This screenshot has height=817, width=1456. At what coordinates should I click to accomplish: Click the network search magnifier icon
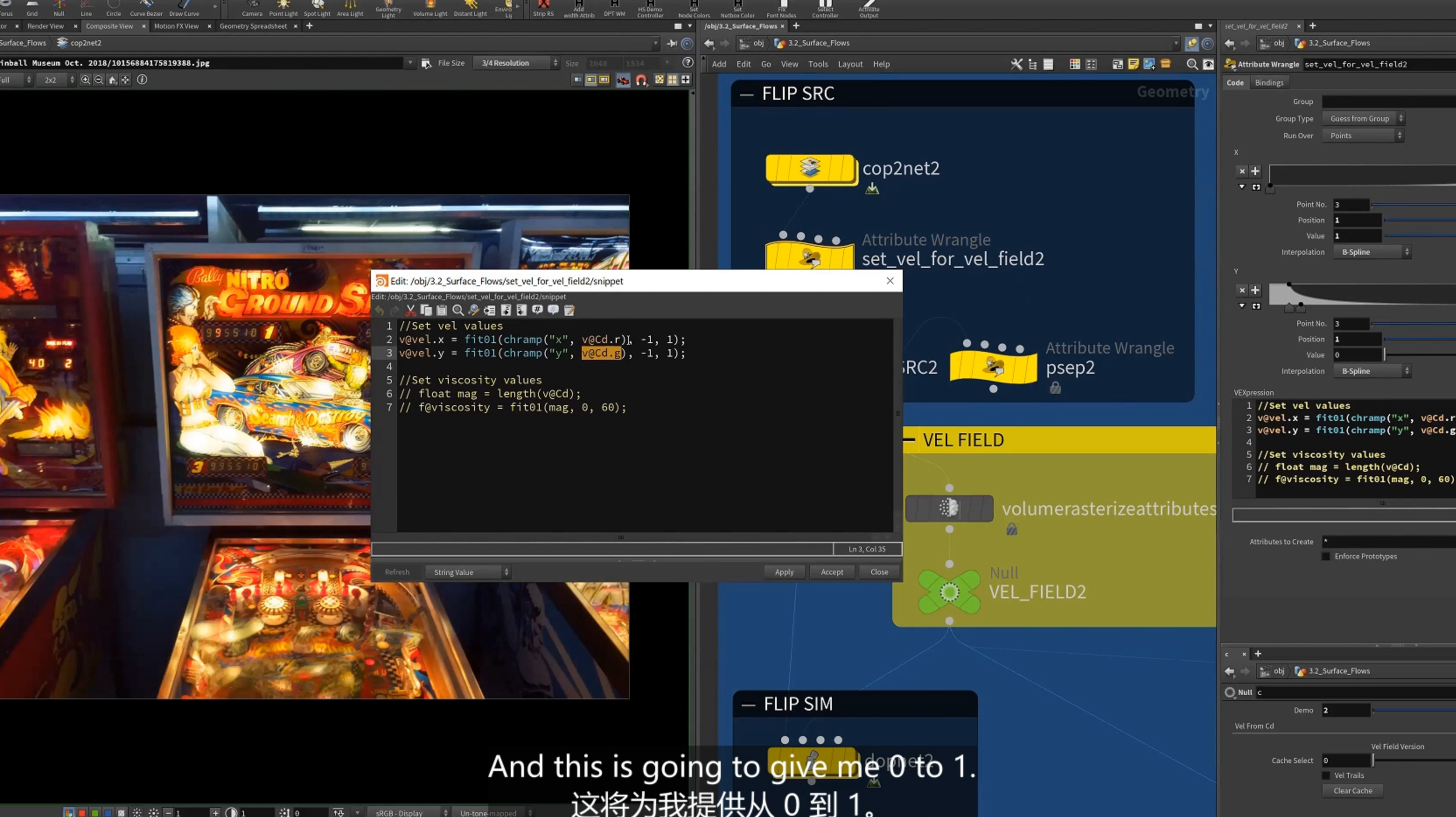1192,64
